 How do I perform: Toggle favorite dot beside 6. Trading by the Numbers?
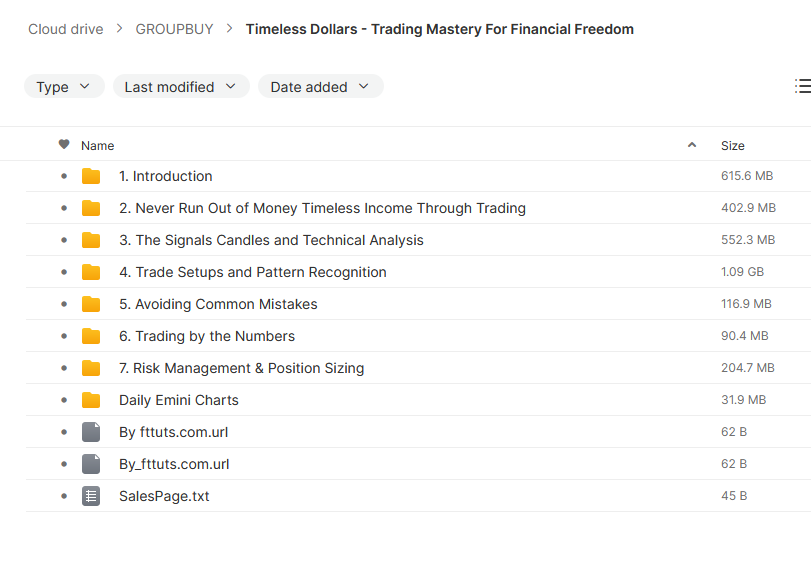(x=64, y=336)
